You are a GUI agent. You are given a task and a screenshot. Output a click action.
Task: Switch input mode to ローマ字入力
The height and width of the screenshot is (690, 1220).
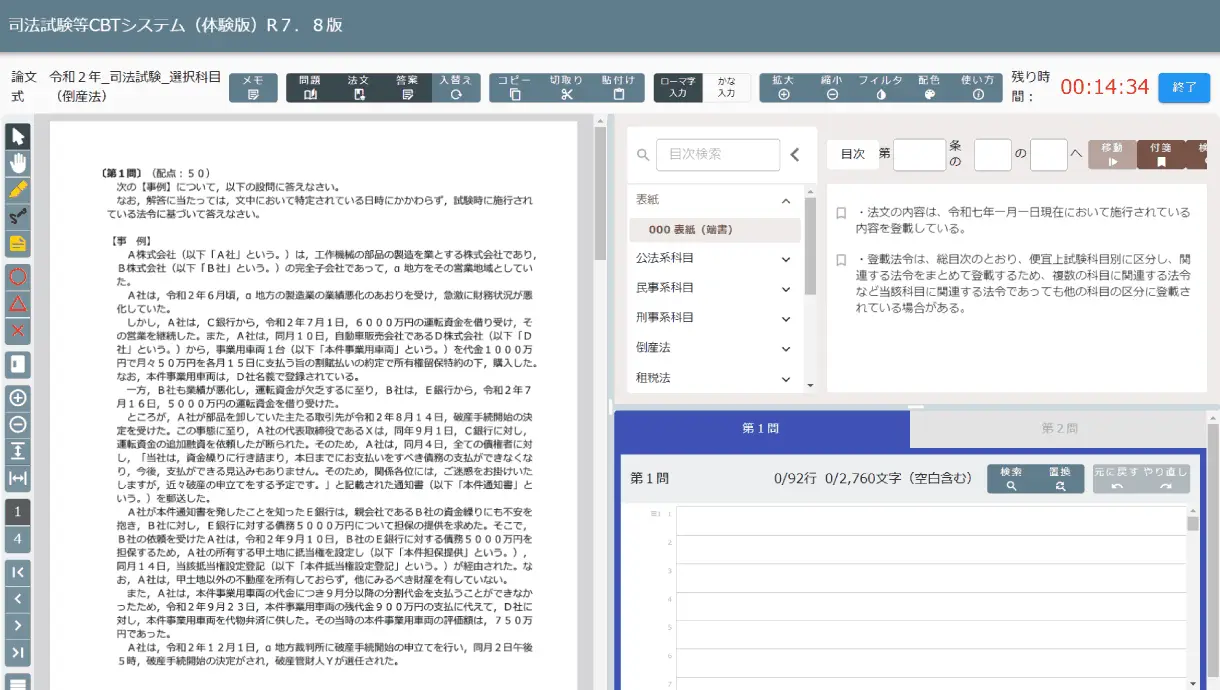point(678,88)
